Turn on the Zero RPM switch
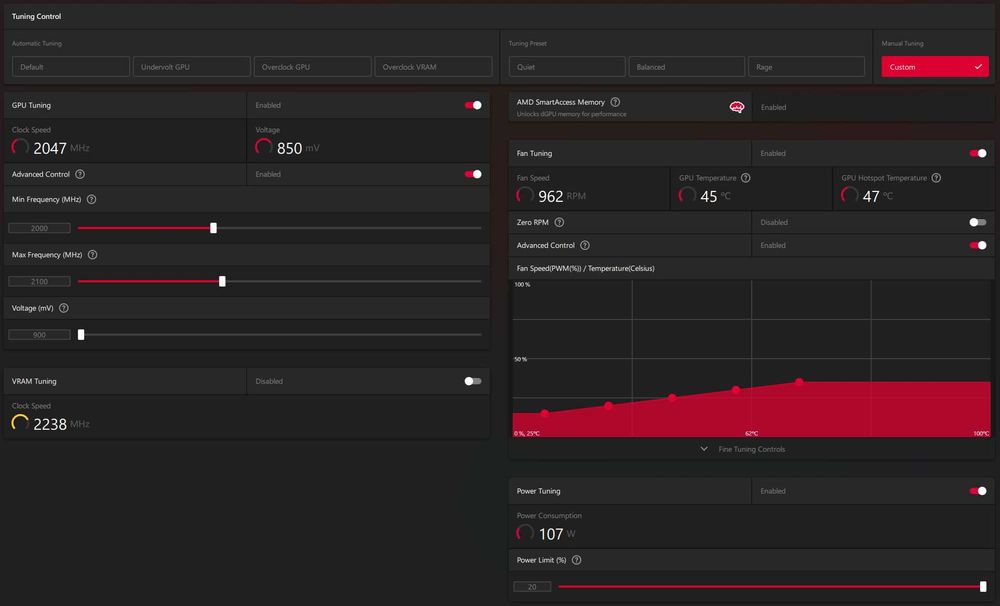The height and width of the screenshot is (606, 1000). 978,223
